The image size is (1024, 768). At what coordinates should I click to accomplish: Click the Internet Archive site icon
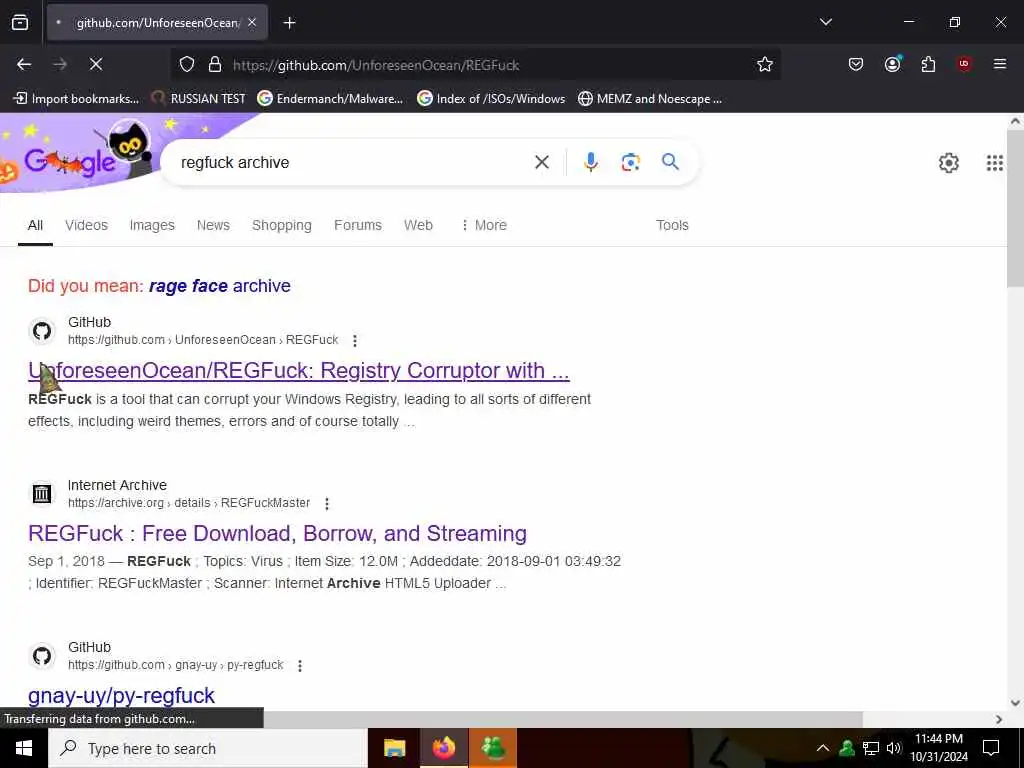[42, 494]
